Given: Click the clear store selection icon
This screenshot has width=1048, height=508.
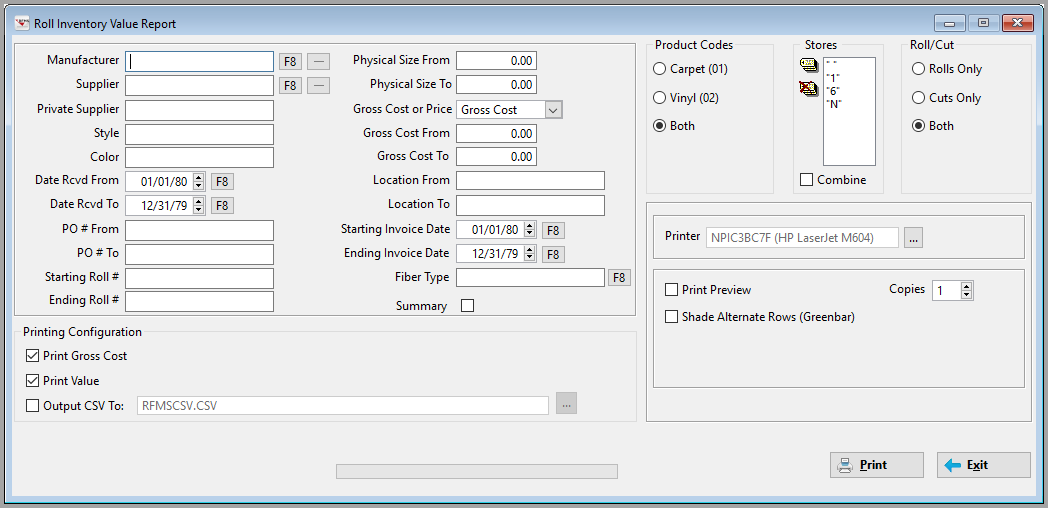Looking at the screenshot, I should tap(808, 88).
